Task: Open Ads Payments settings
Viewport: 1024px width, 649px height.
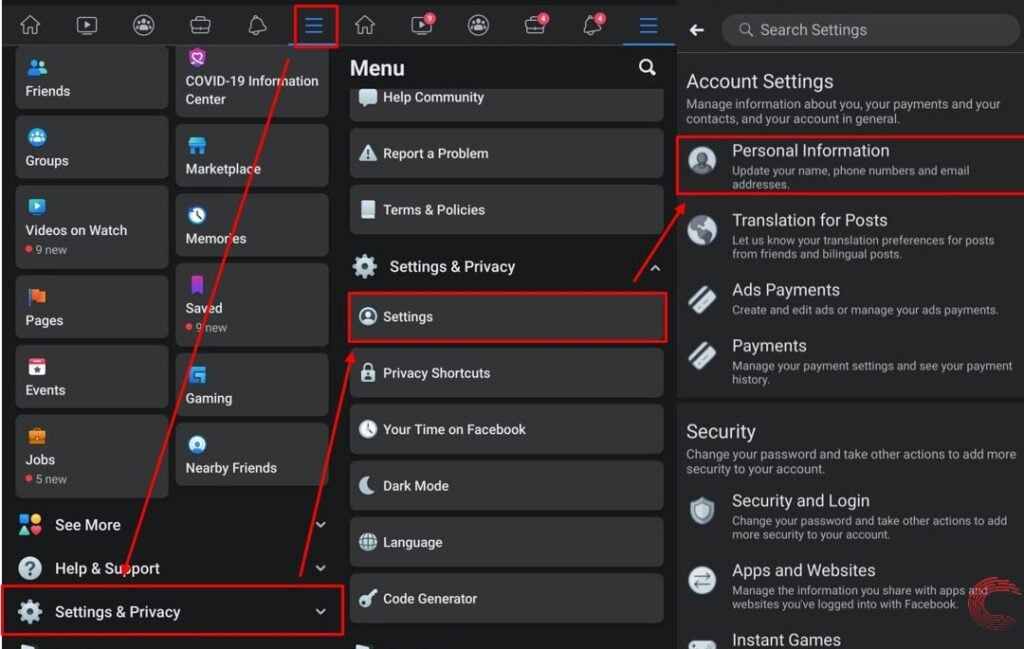Action: (850, 299)
